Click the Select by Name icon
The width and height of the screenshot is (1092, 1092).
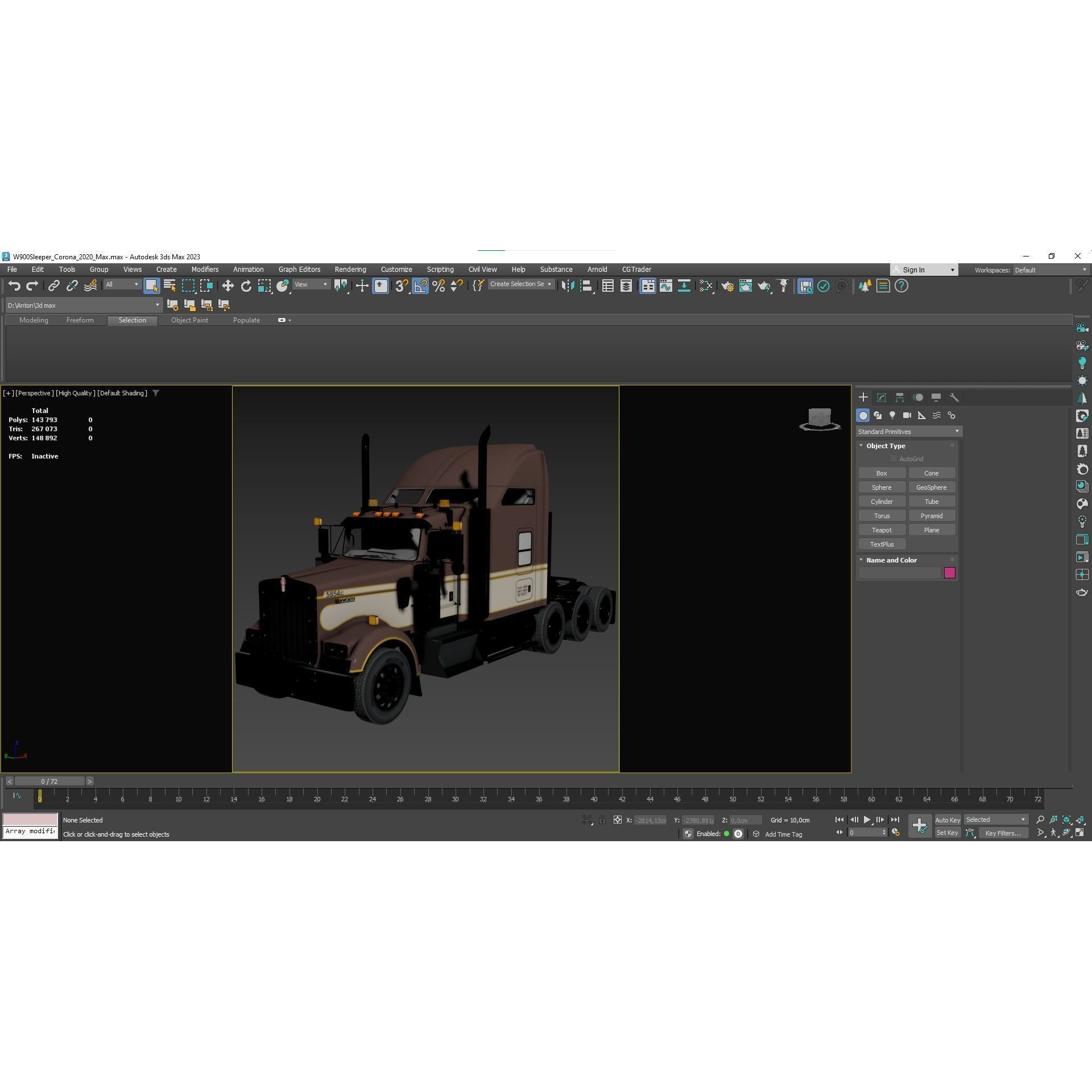pyautogui.click(x=169, y=286)
